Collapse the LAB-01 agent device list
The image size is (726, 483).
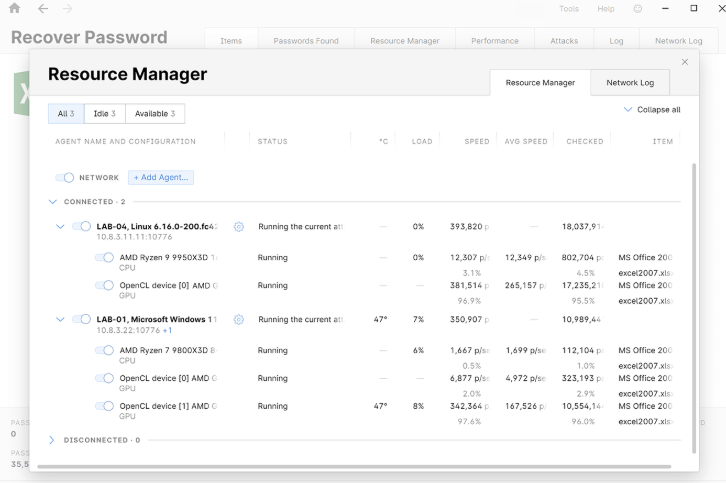[x=61, y=320]
